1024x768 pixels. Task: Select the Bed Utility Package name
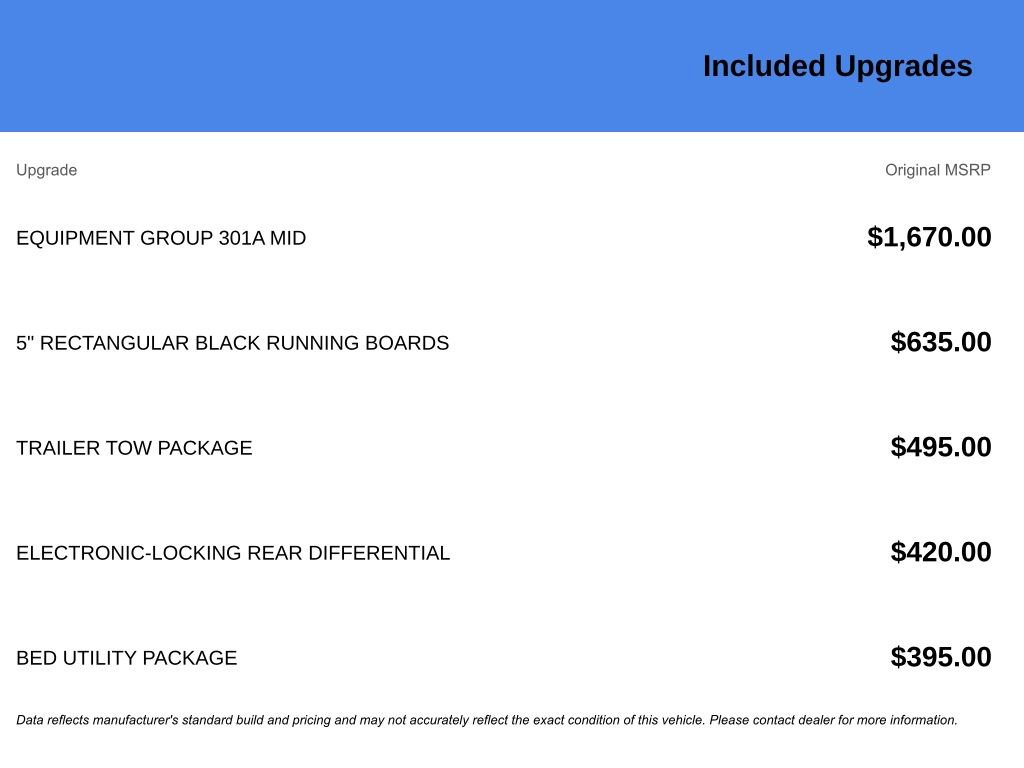tap(126, 658)
